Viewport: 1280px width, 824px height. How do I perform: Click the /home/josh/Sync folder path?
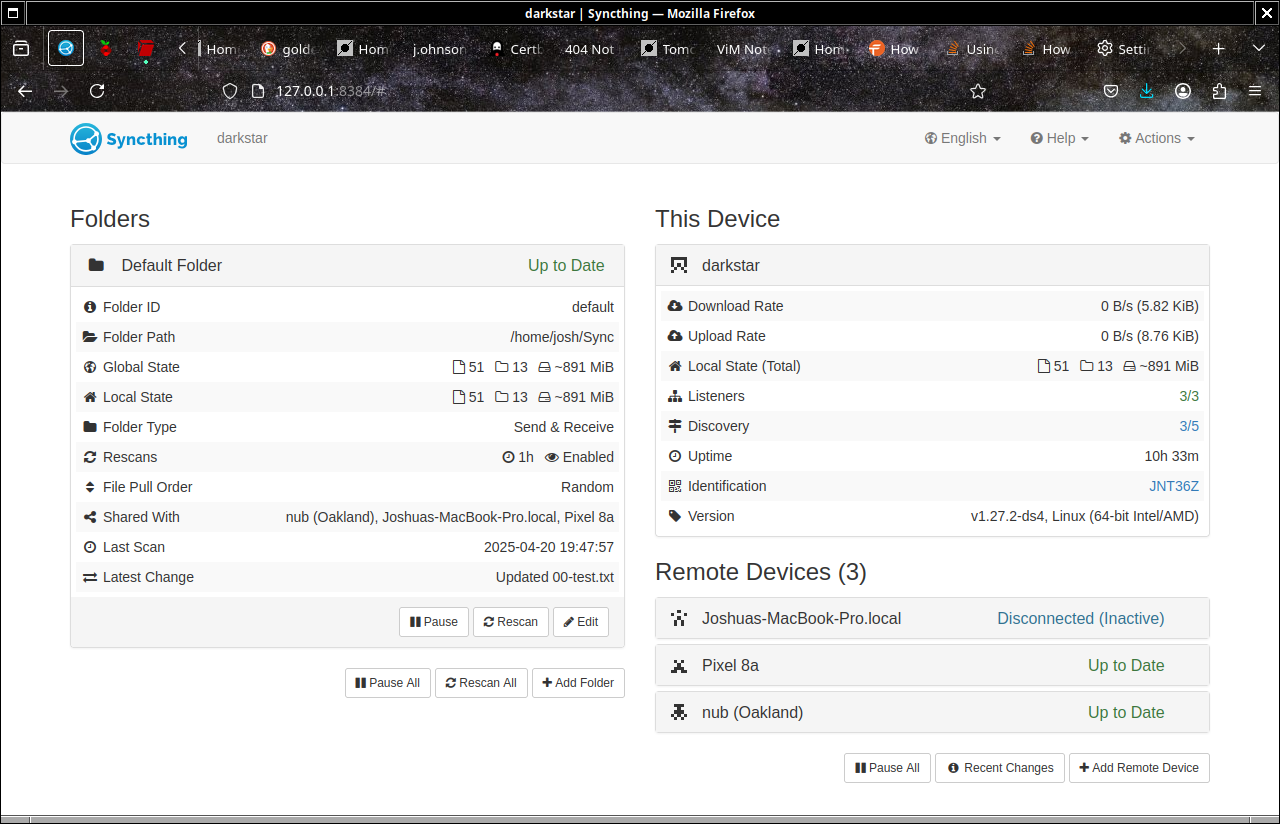[562, 337]
